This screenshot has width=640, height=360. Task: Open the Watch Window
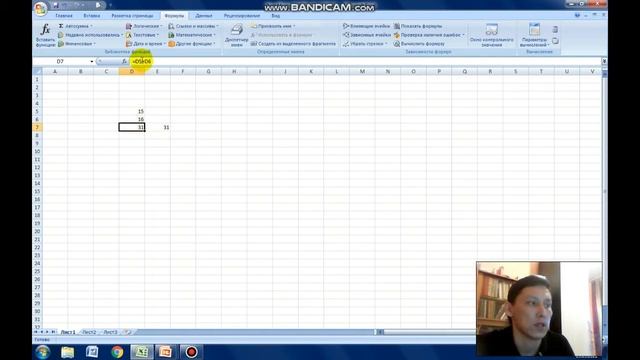click(491, 35)
